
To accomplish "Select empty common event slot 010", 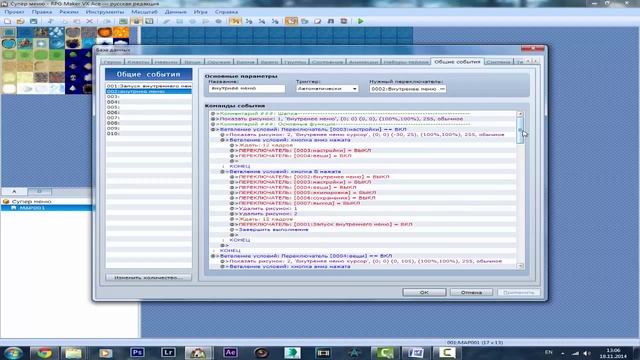I will 149,133.
